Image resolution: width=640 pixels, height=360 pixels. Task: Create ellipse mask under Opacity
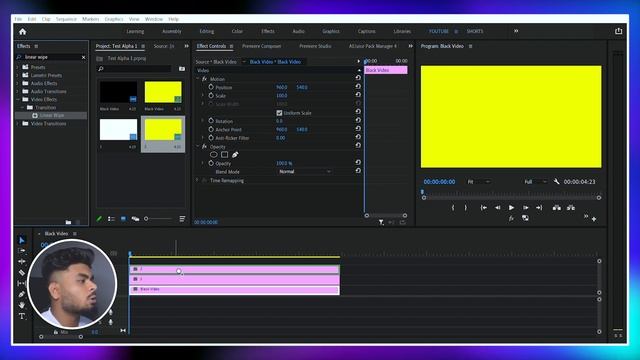pyautogui.click(x=213, y=155)
